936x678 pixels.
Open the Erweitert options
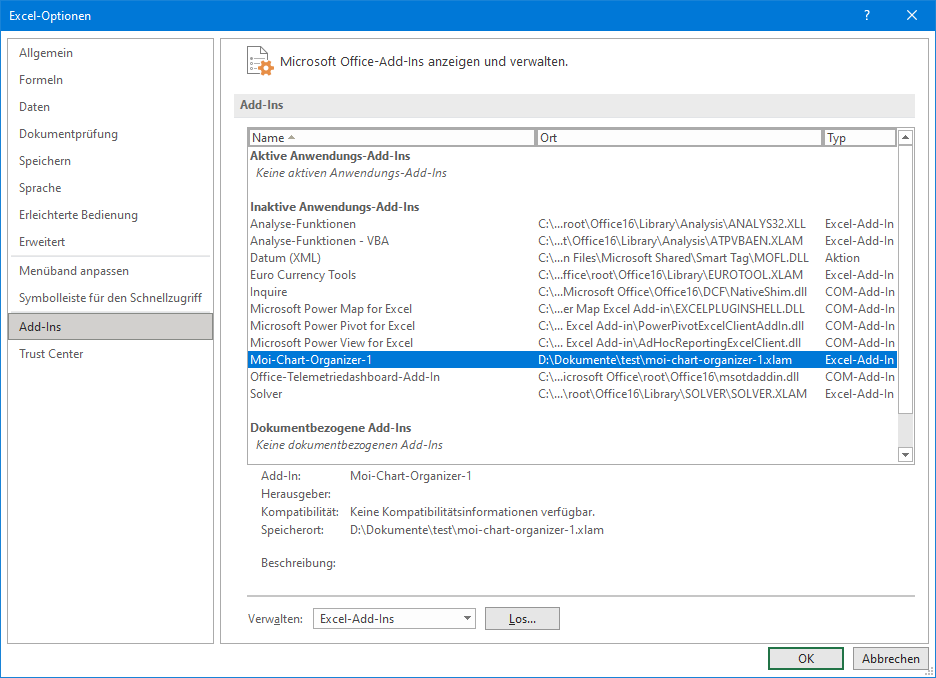110,242
